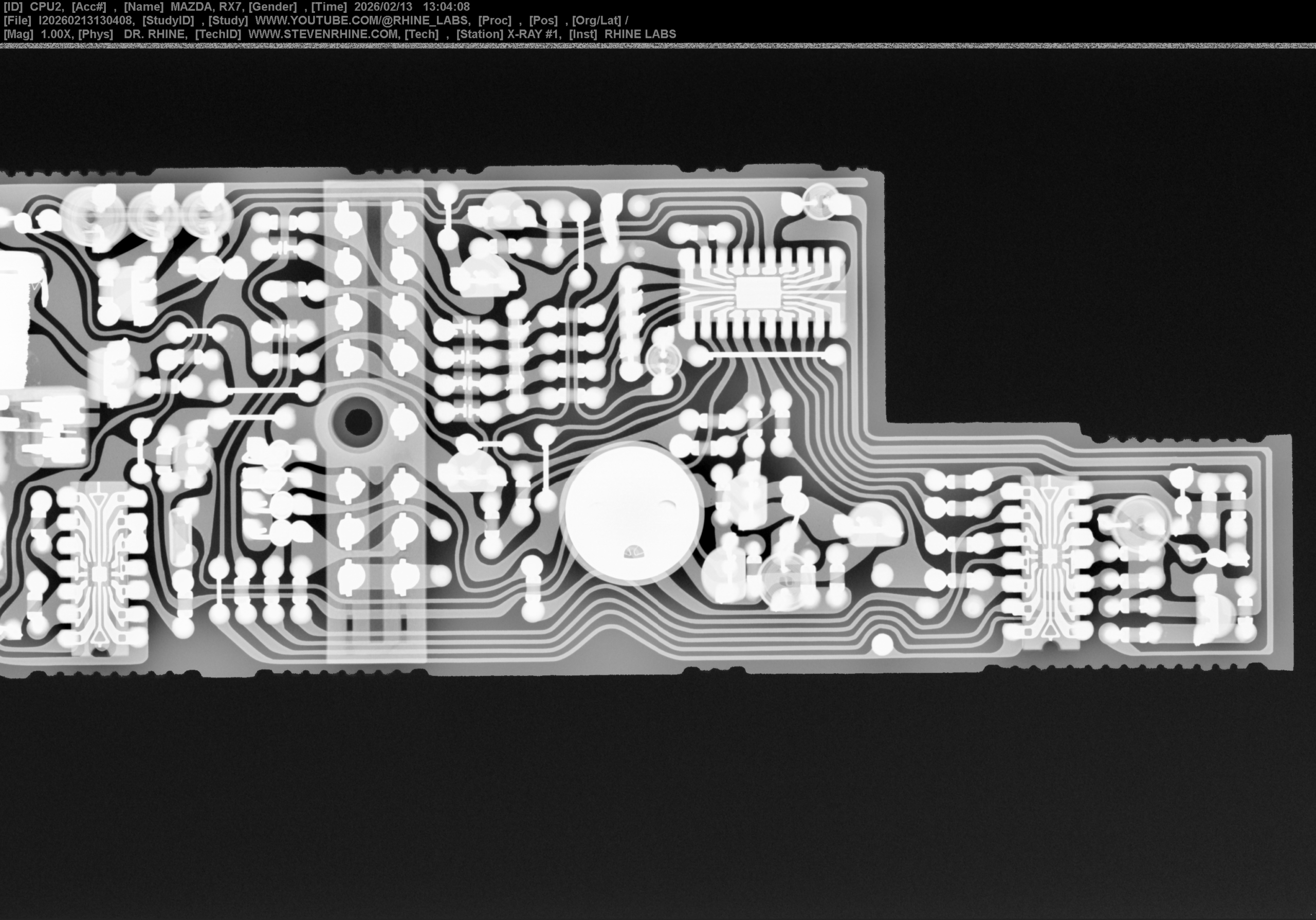Click the file number I20260213130408

click(86, 21)
